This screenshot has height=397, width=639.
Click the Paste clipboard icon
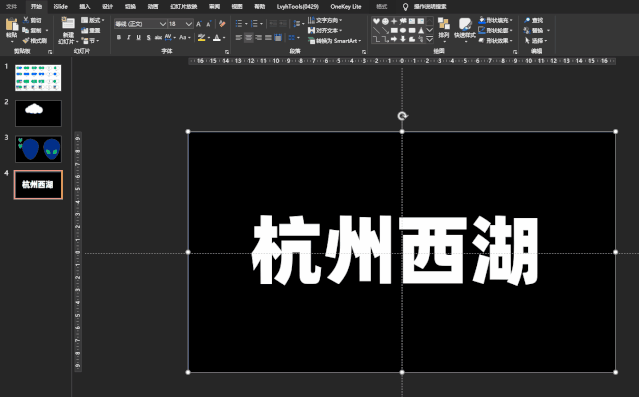coord(11,25)
